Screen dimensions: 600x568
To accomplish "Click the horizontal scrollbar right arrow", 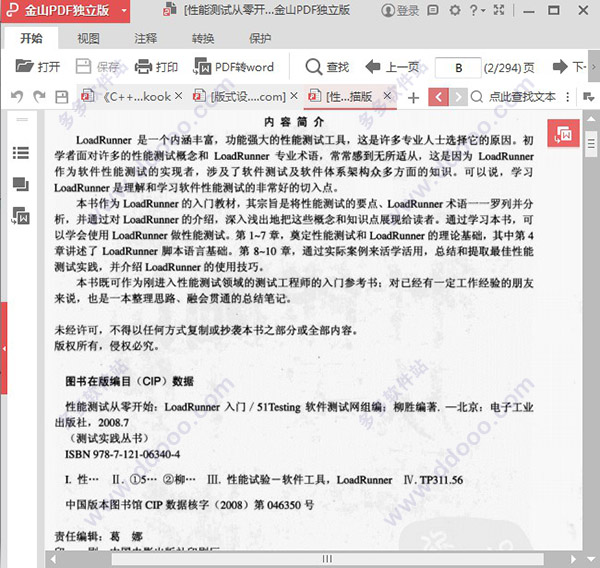I will pos(573,559).
